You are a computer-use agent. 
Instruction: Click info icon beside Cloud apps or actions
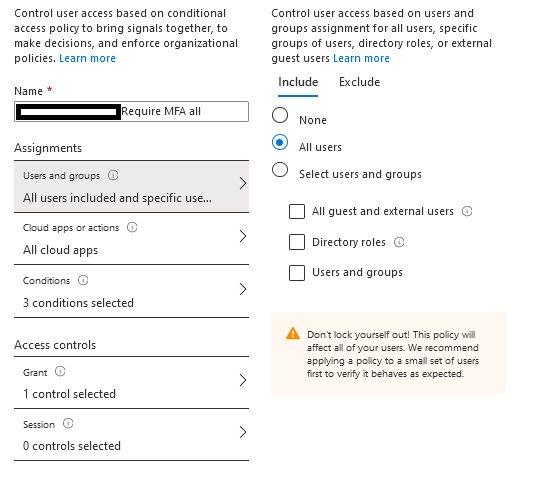coord(132,227)
